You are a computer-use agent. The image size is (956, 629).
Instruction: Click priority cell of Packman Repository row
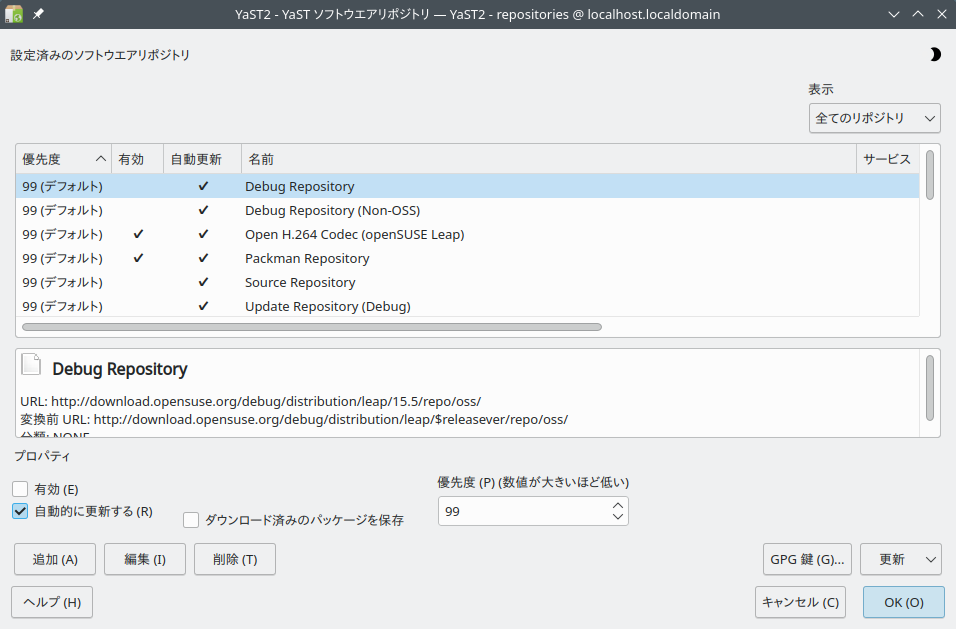tap(63, 258)
